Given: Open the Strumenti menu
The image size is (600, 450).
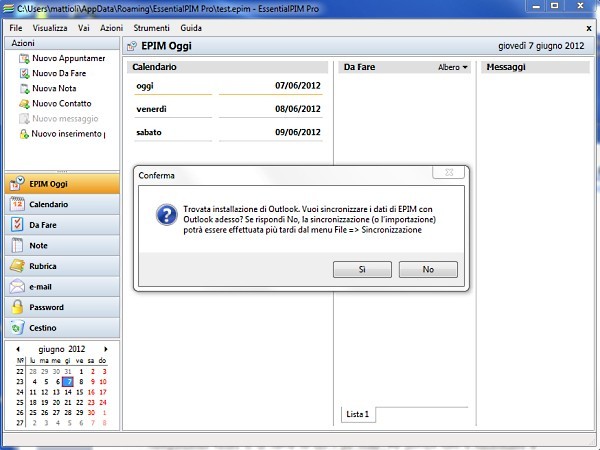Looking at the screenshot, I should pyautogui.click(x=153, y=28).
